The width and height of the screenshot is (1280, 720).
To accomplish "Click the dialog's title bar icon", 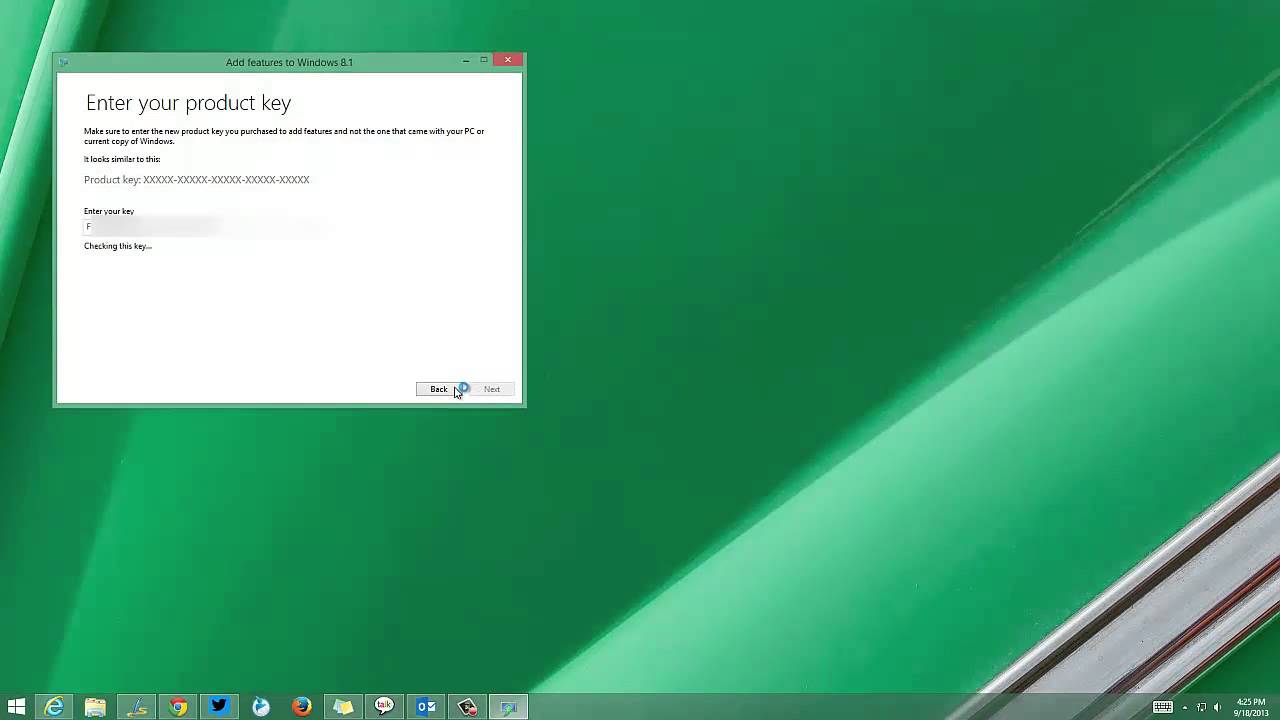I will point(64,62).
